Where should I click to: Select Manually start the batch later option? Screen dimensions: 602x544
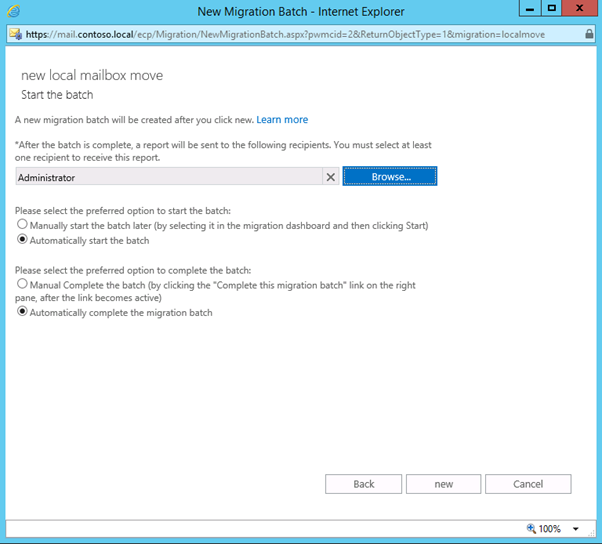pos(22,224)
